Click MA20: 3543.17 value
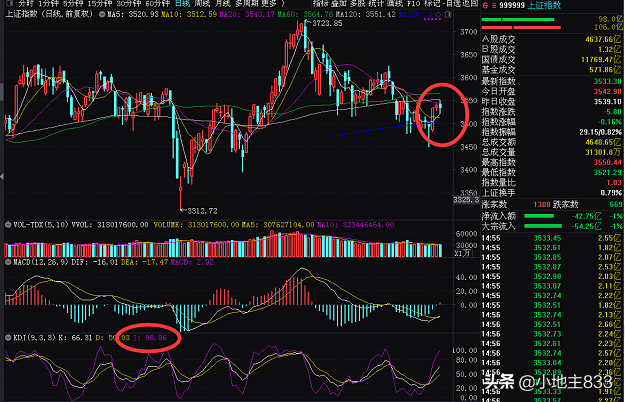625x402 pixels. 247,14
